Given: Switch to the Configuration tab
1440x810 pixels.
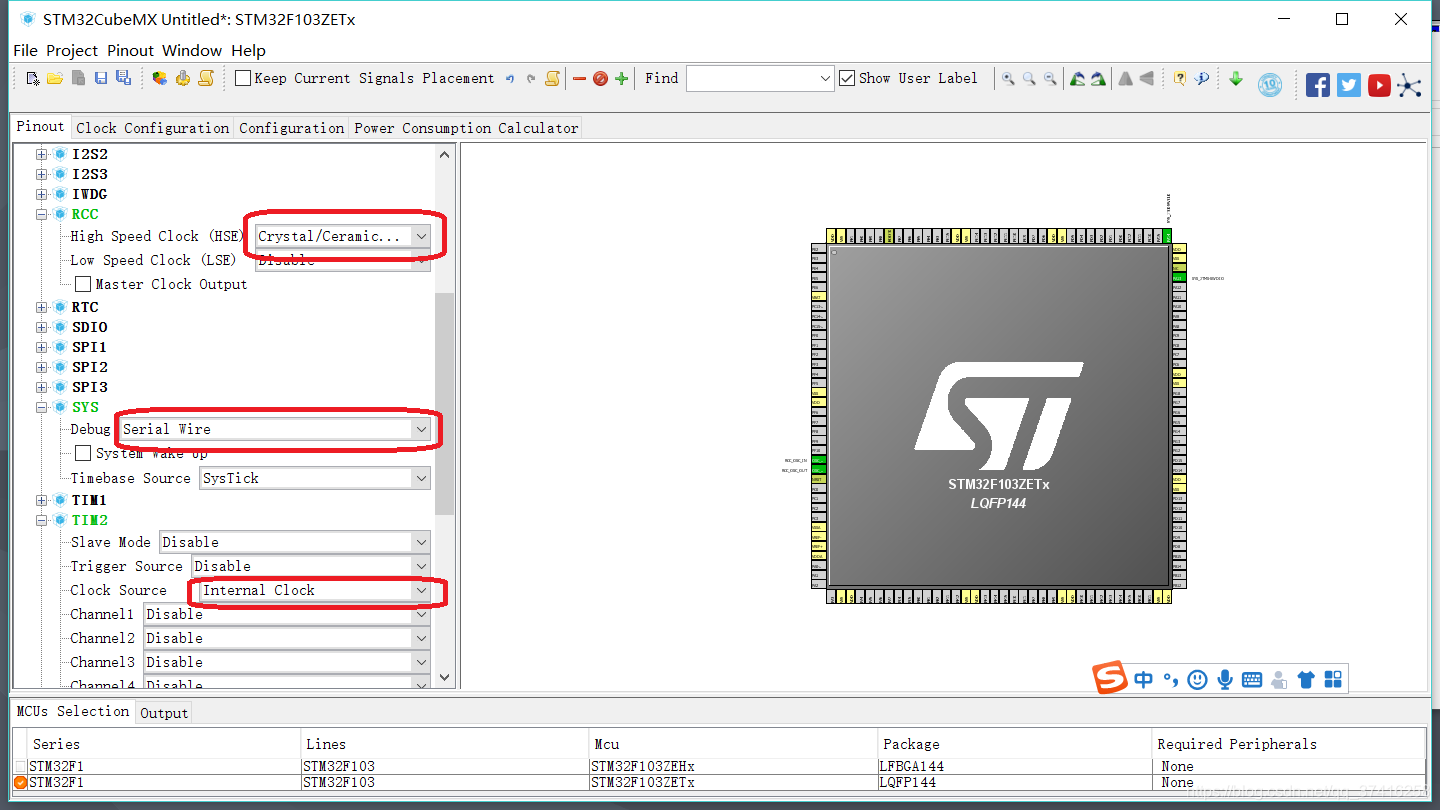Looking at the screenshot, I should [x=291, y=127].
